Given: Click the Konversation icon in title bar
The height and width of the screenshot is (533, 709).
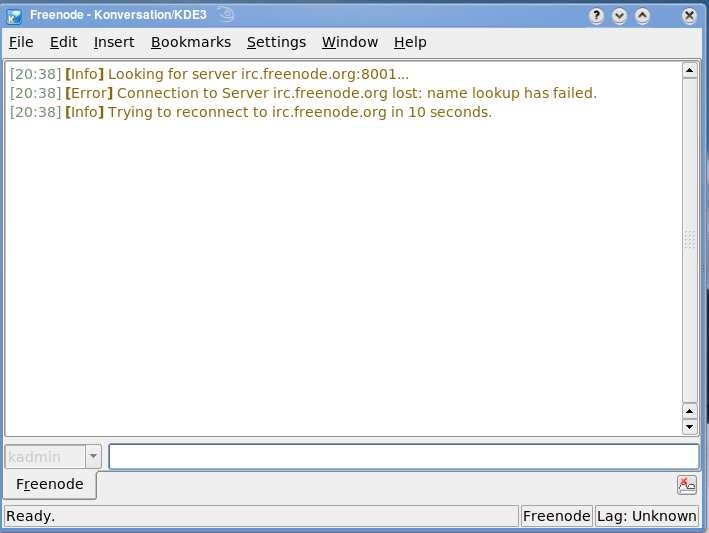Looking at the screenshot, I should (14, 16).
